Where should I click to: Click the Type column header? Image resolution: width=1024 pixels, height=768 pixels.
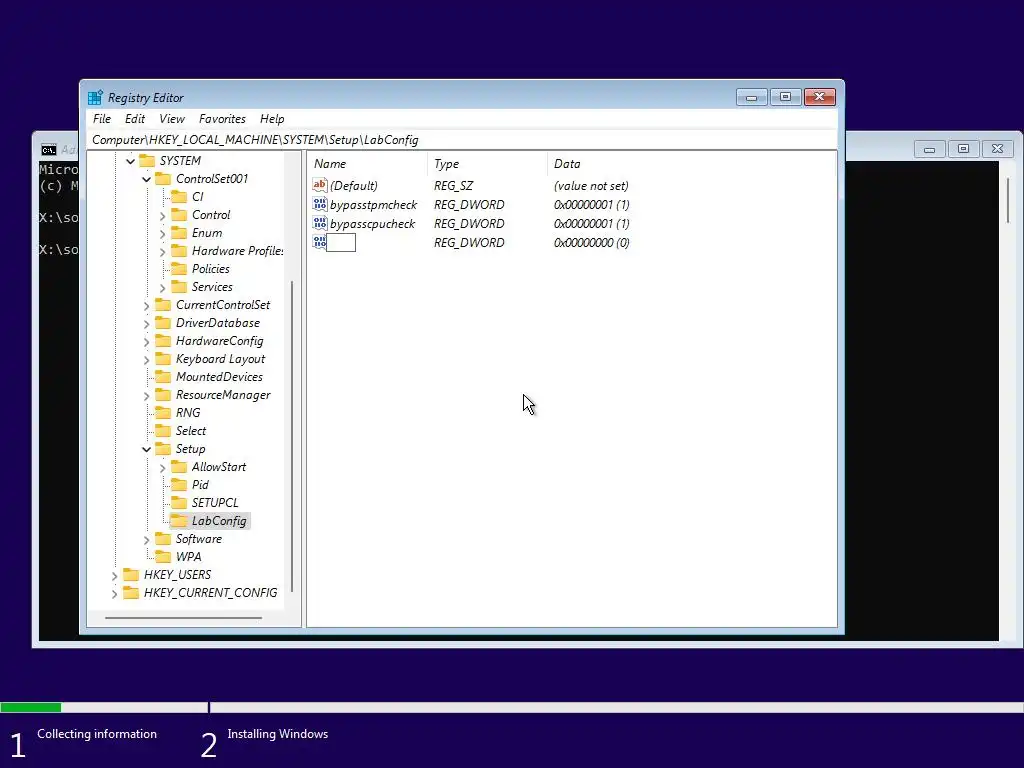487,164
